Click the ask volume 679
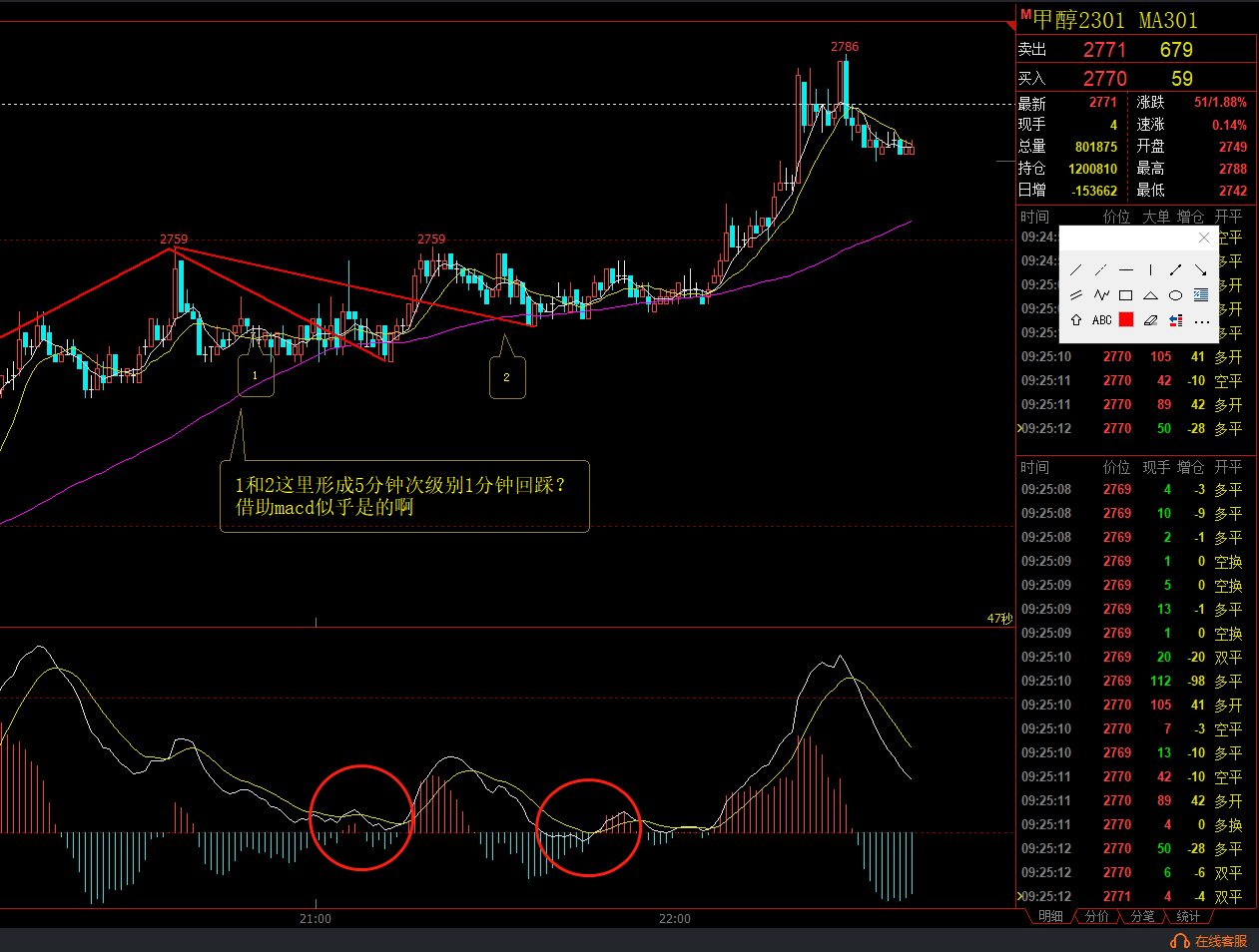1259x952 pixels. [x=1176, y=50]
